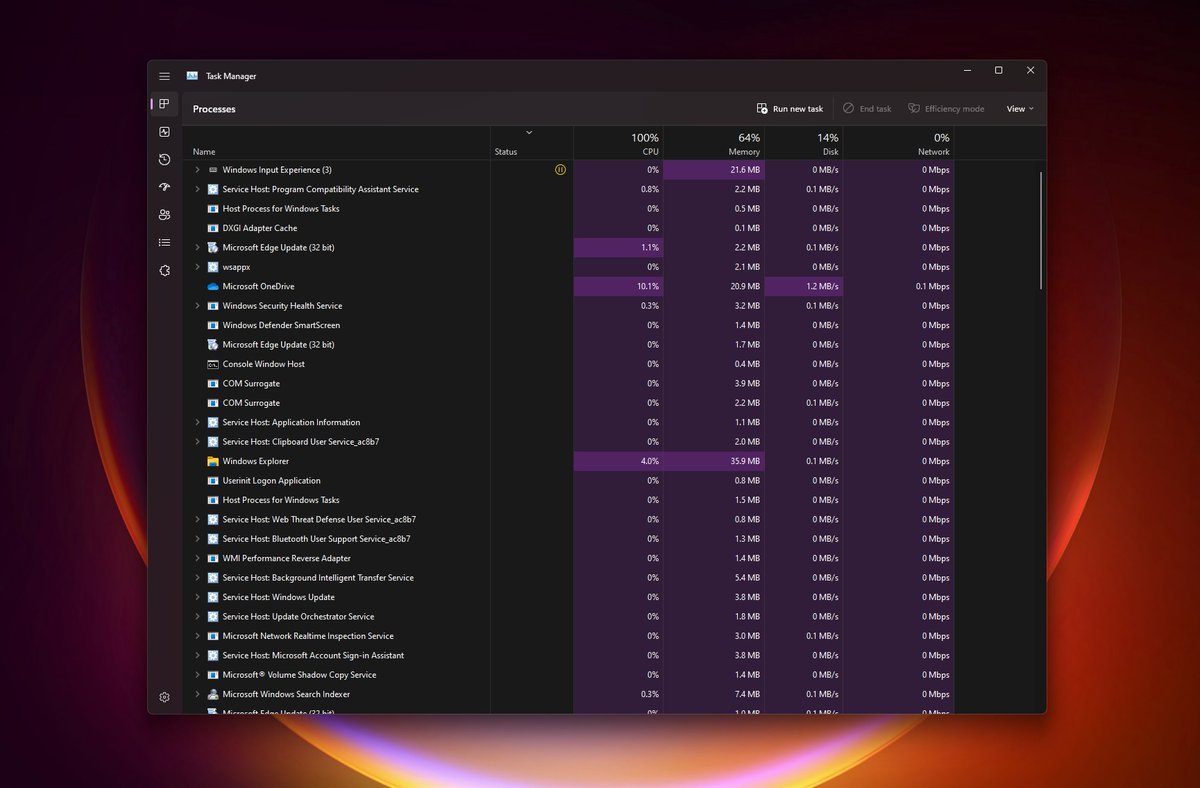Screen dimensions: 1200x788
Task: Open the View dropdown menu
Action: (1020, 109)
